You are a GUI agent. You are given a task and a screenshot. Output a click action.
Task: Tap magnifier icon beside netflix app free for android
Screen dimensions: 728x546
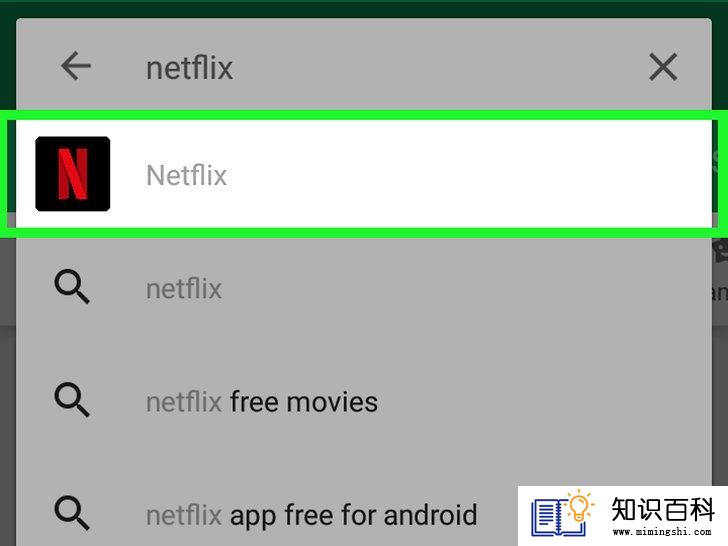72,513
